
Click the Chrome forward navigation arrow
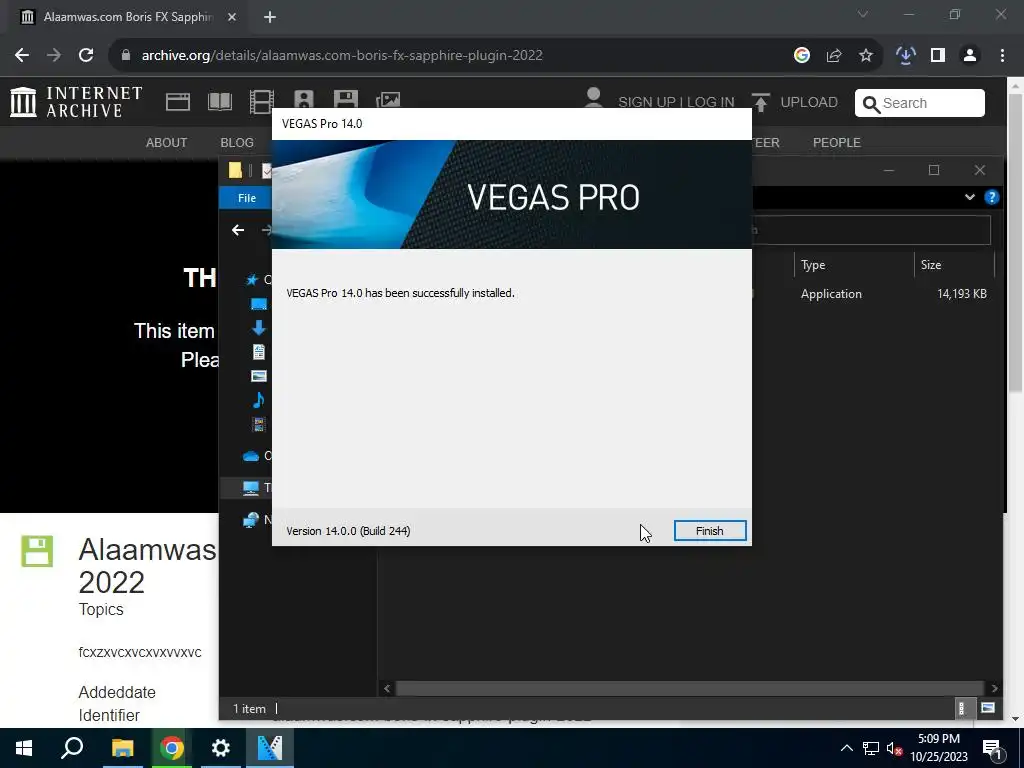[x=54, y=56]
